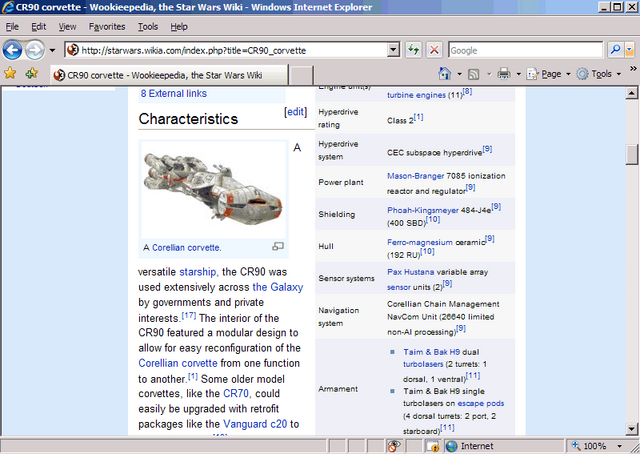The image size is (640, 454).
Task: Click the Internet Explorer title bar icon
Action: [x=7, y=7]
